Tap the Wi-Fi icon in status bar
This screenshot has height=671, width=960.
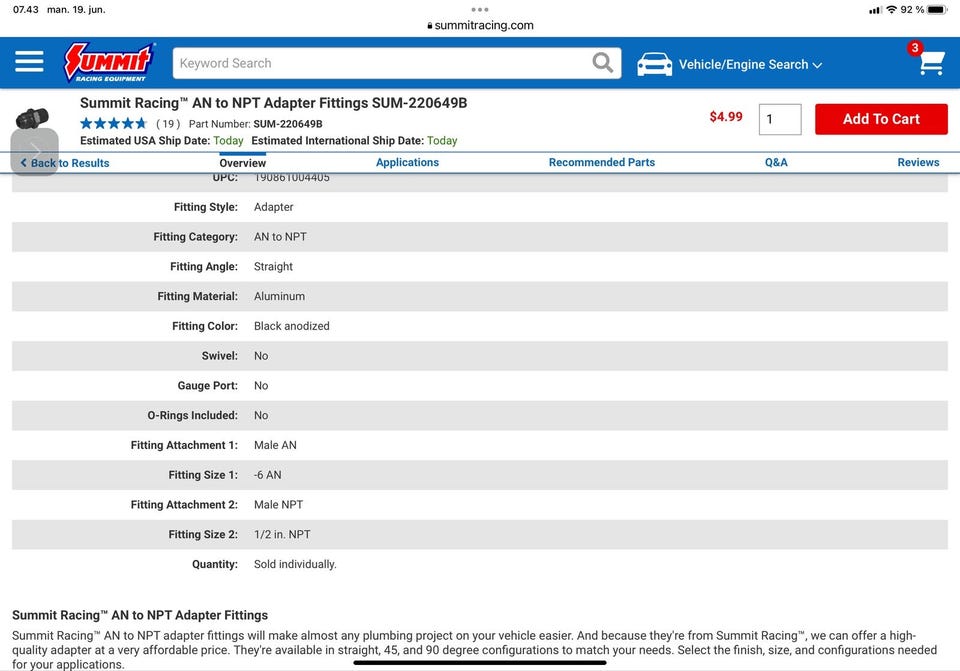click(x=891, y=10)
